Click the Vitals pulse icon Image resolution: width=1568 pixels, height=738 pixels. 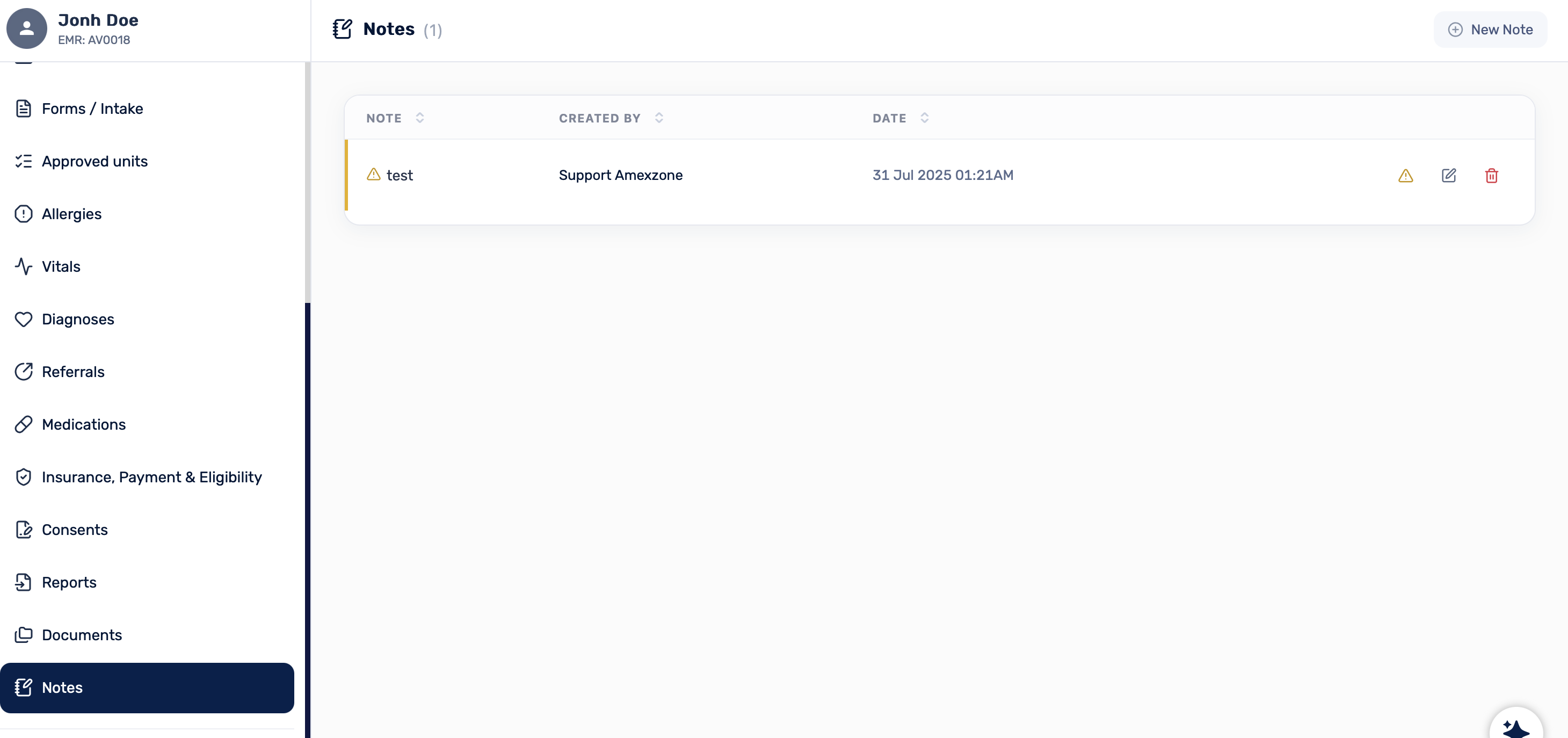pos(23,267)
